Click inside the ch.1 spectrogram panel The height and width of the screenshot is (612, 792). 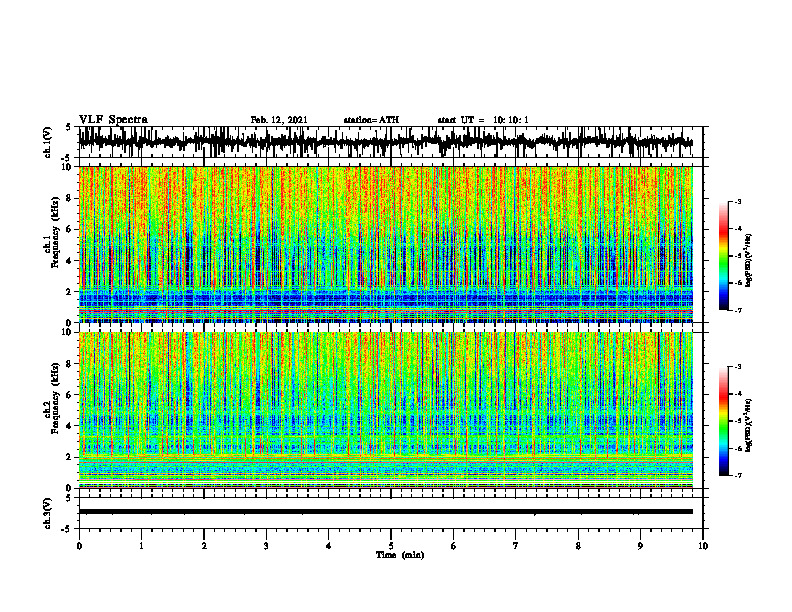click(386, 244)
